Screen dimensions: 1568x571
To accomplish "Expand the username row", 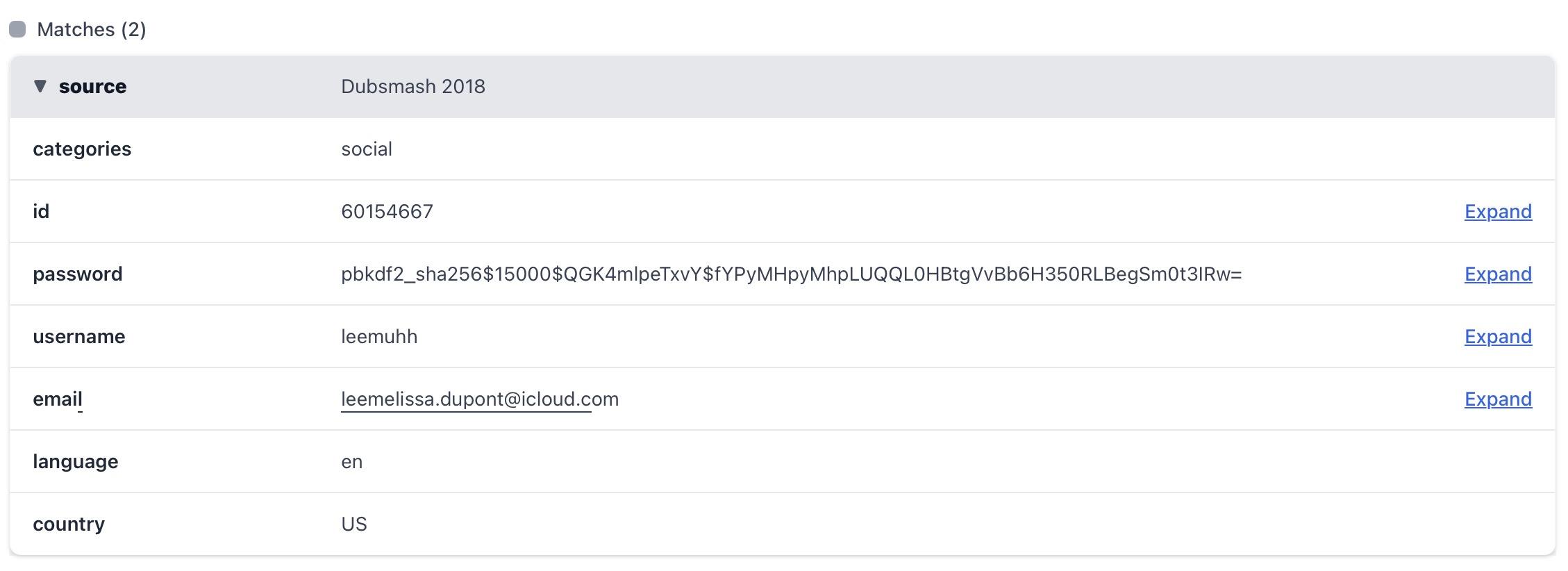I will coord(1497,336).
